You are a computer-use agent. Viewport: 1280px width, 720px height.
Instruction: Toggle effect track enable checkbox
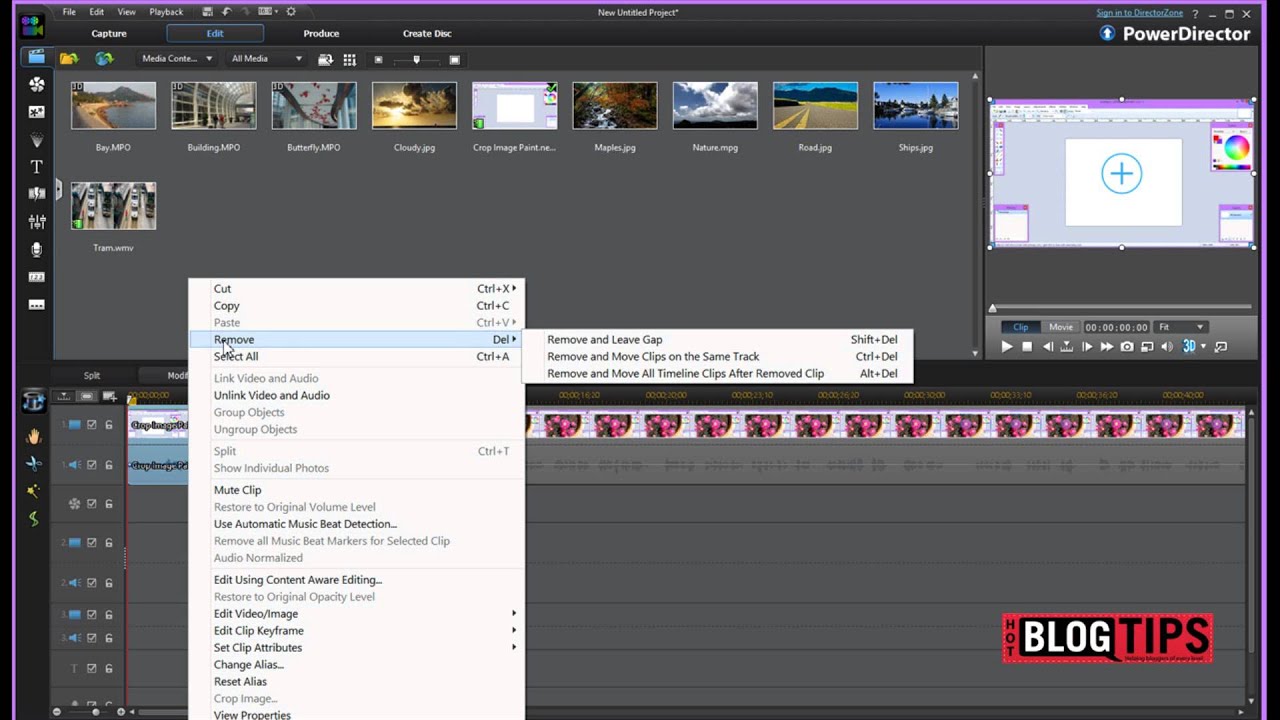tap(92, 504)
